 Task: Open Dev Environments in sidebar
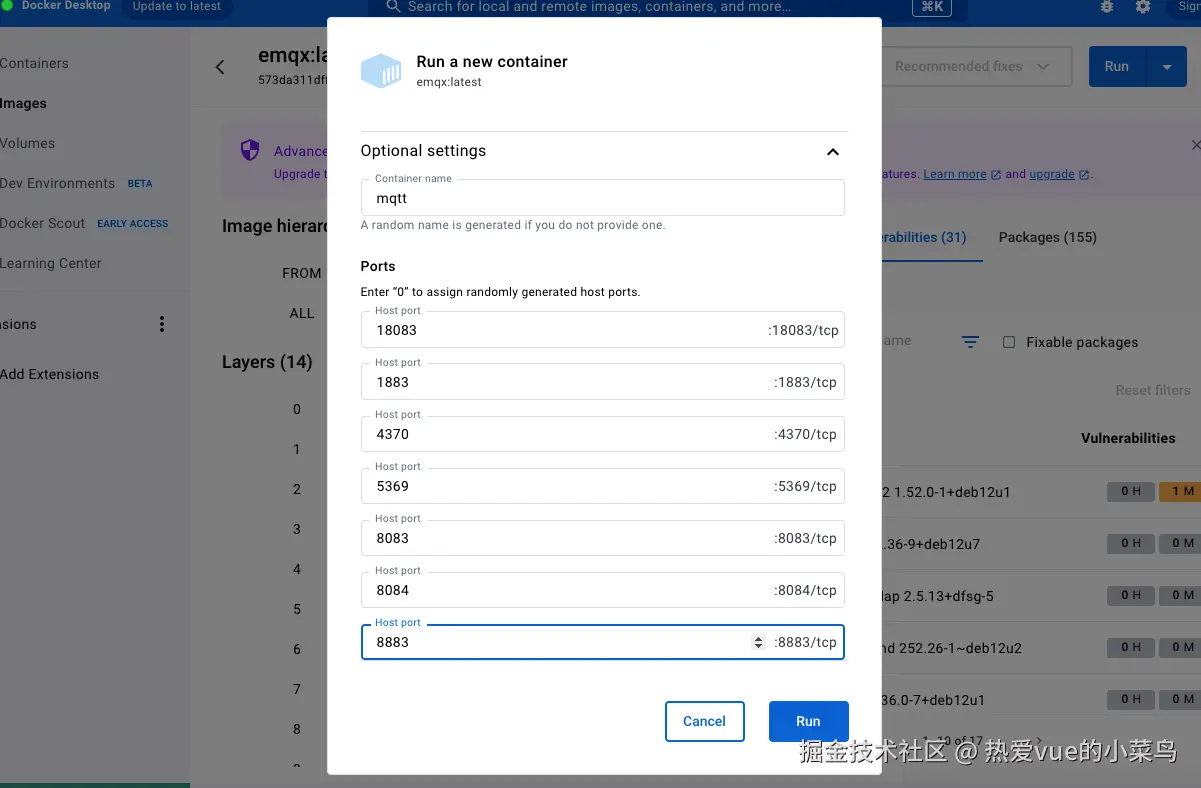tap(57, 183)
